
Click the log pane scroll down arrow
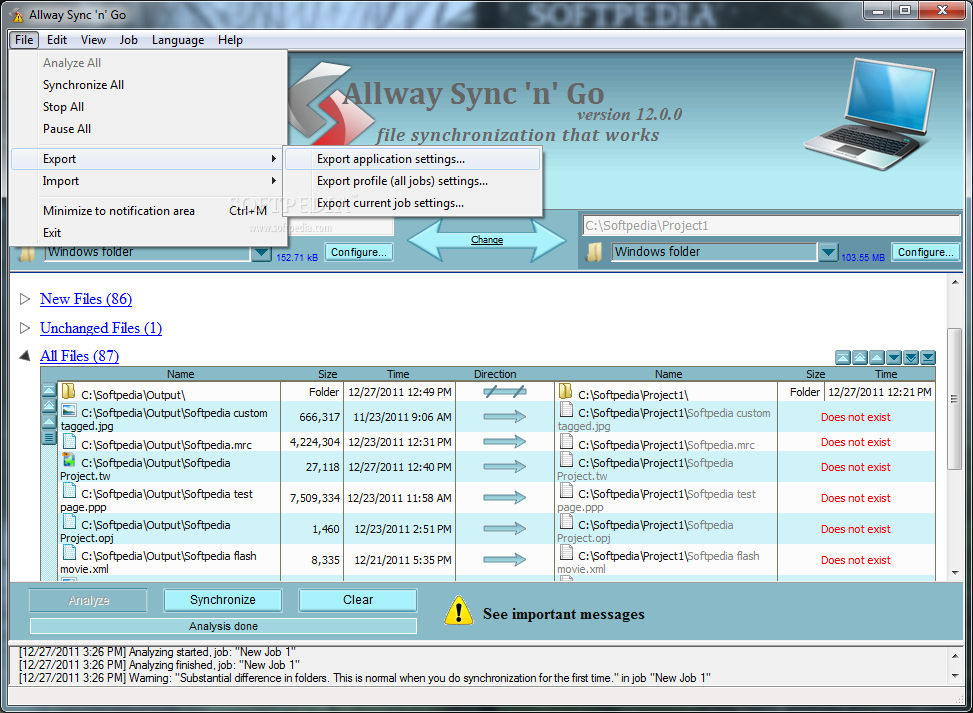[x=954, y=676]
